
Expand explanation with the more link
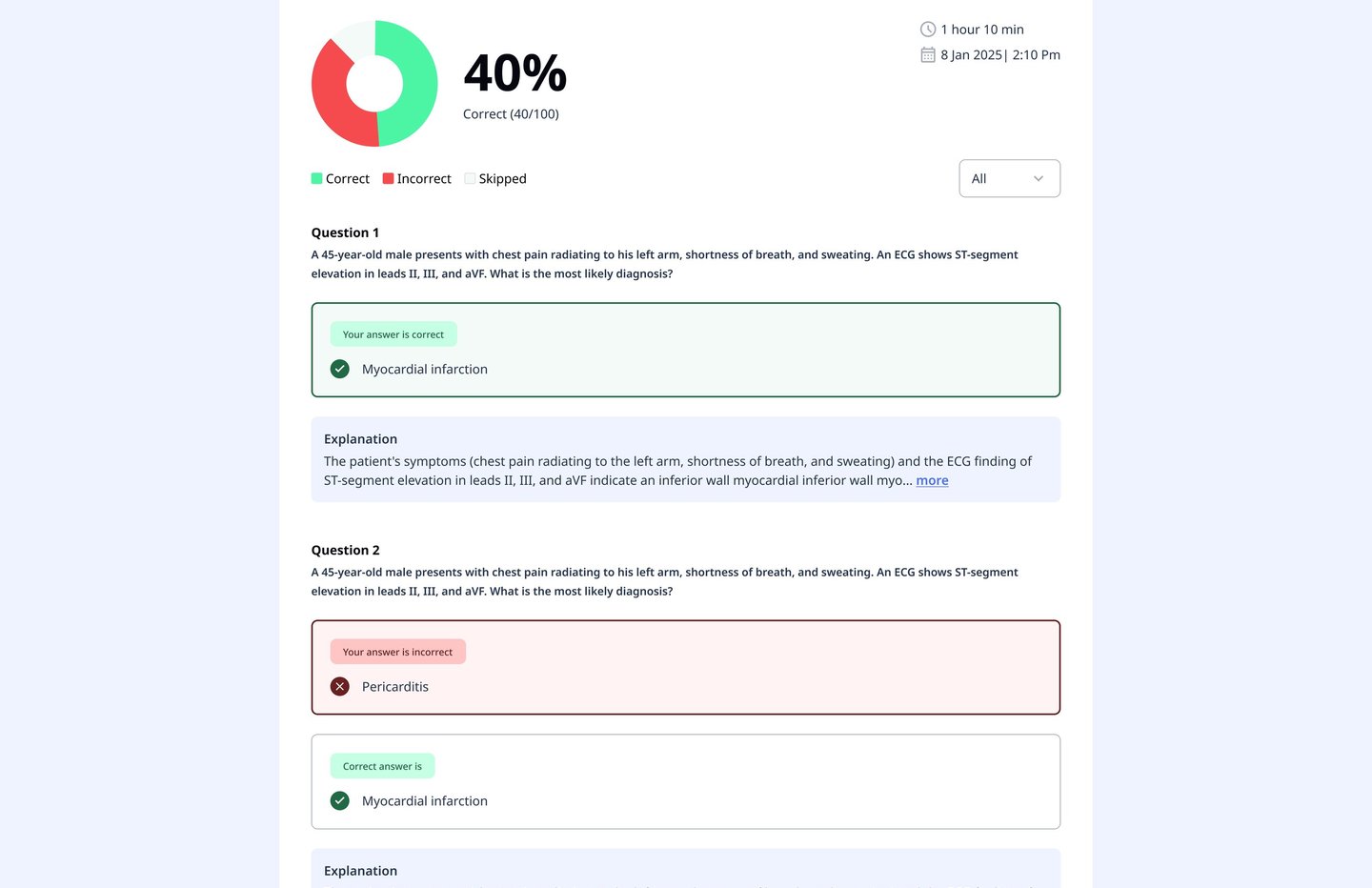click(x=931, y=480)
